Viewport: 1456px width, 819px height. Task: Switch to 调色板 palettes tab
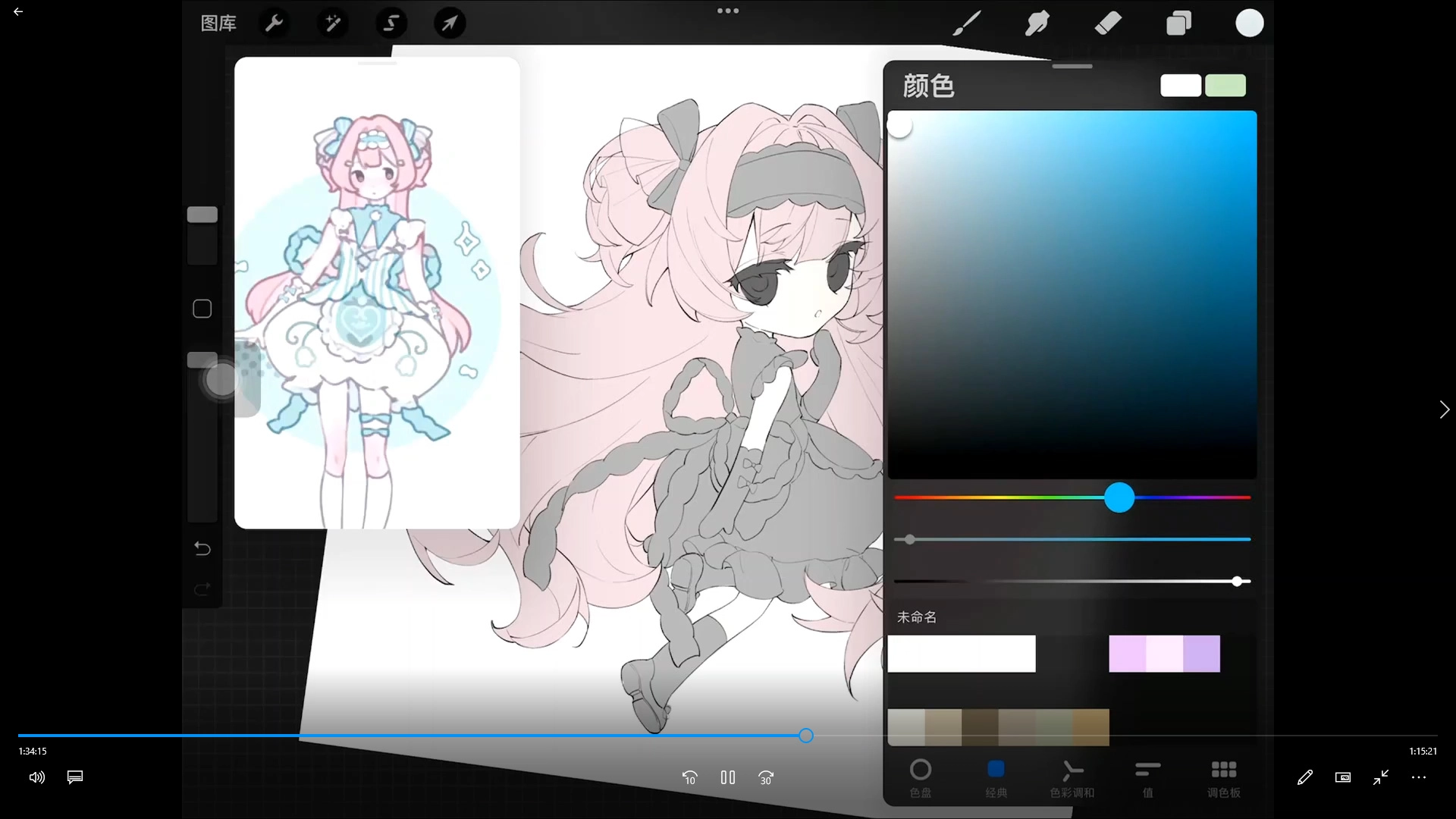tap(1223, 777)
